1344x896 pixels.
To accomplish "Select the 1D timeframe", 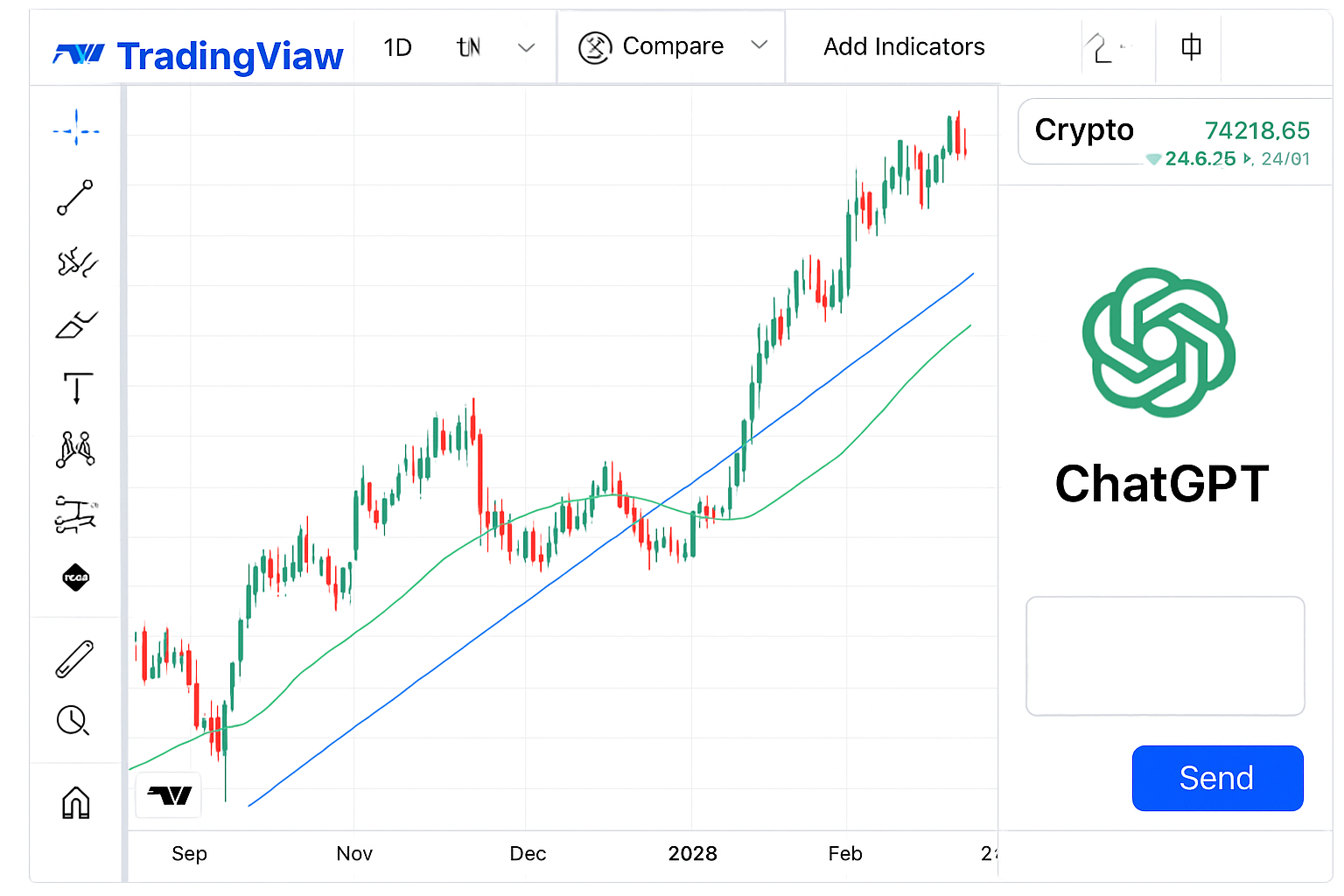I will tap(397, 47).
